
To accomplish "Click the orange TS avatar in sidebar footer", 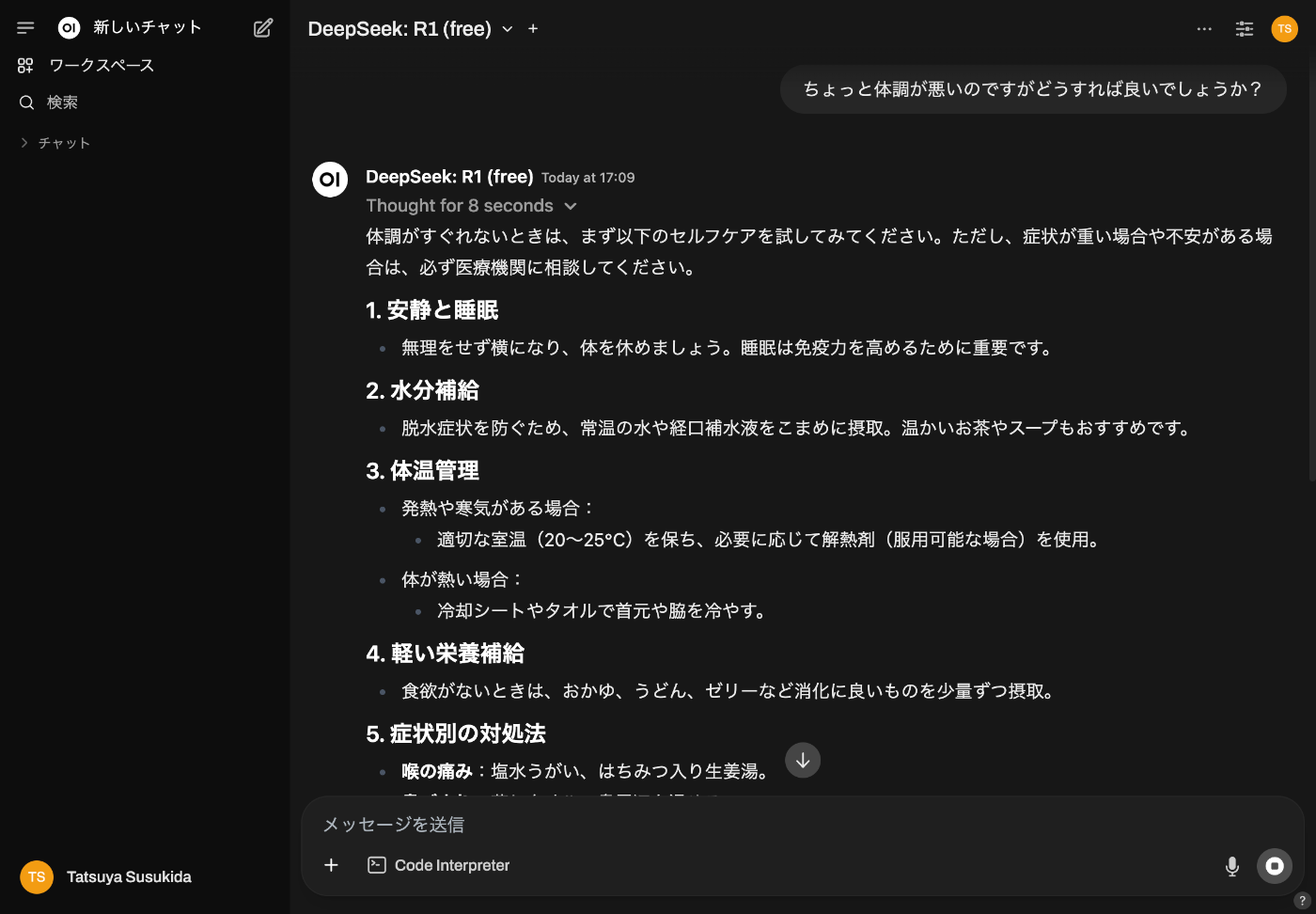I will (37, 877).
